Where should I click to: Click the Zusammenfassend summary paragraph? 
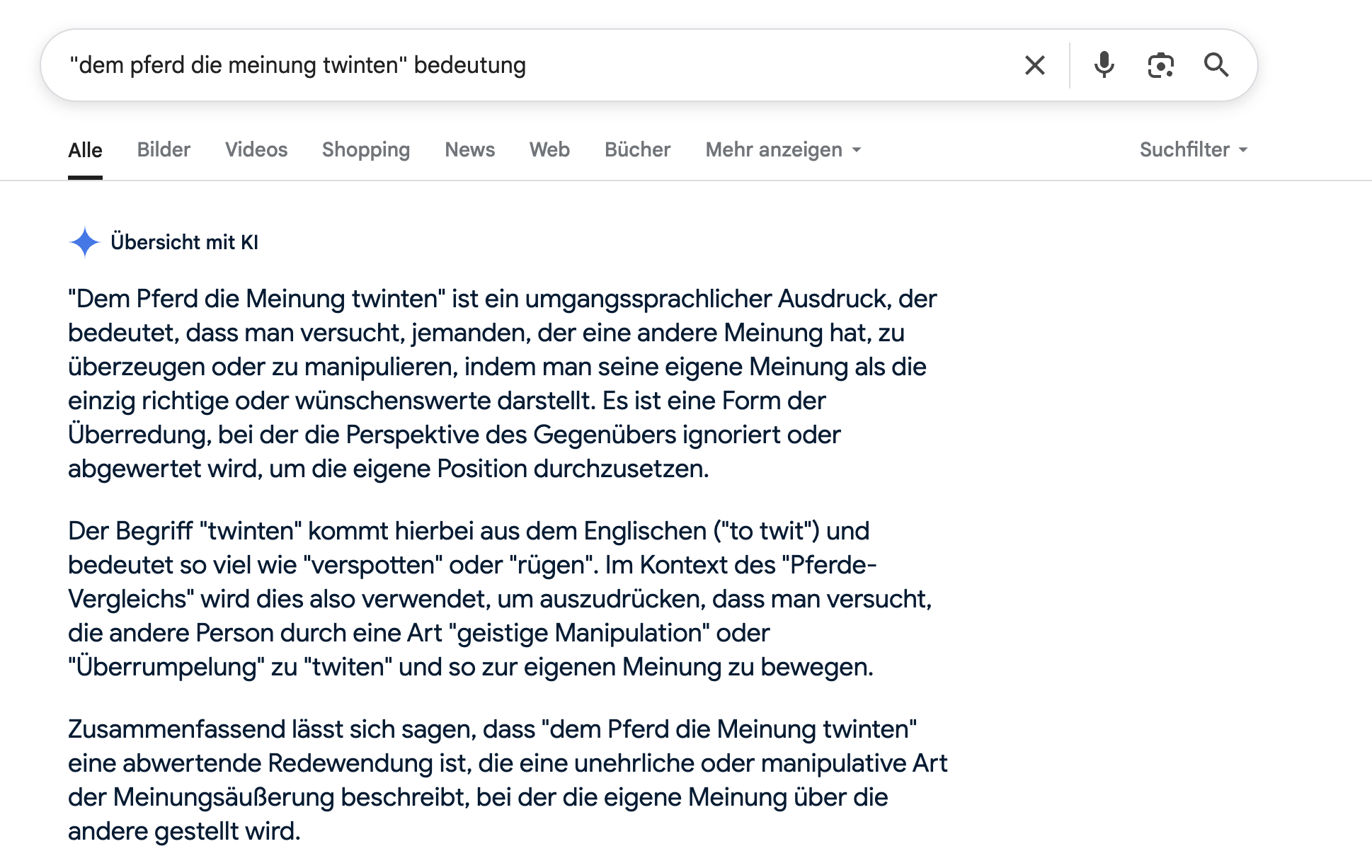point(508,780)
